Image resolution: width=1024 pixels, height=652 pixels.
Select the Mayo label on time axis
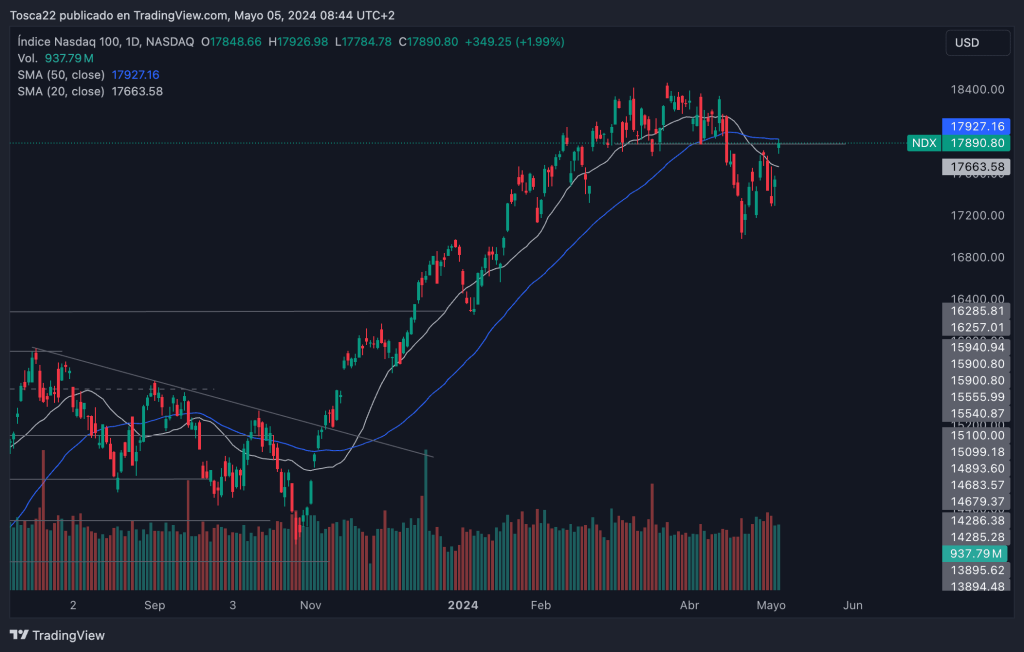click(770, 605)
